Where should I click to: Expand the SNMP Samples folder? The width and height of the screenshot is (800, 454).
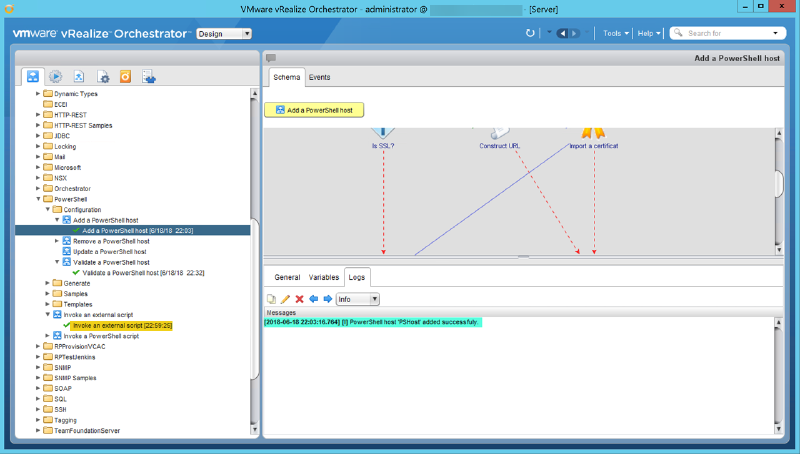click(x=38, y=378)
